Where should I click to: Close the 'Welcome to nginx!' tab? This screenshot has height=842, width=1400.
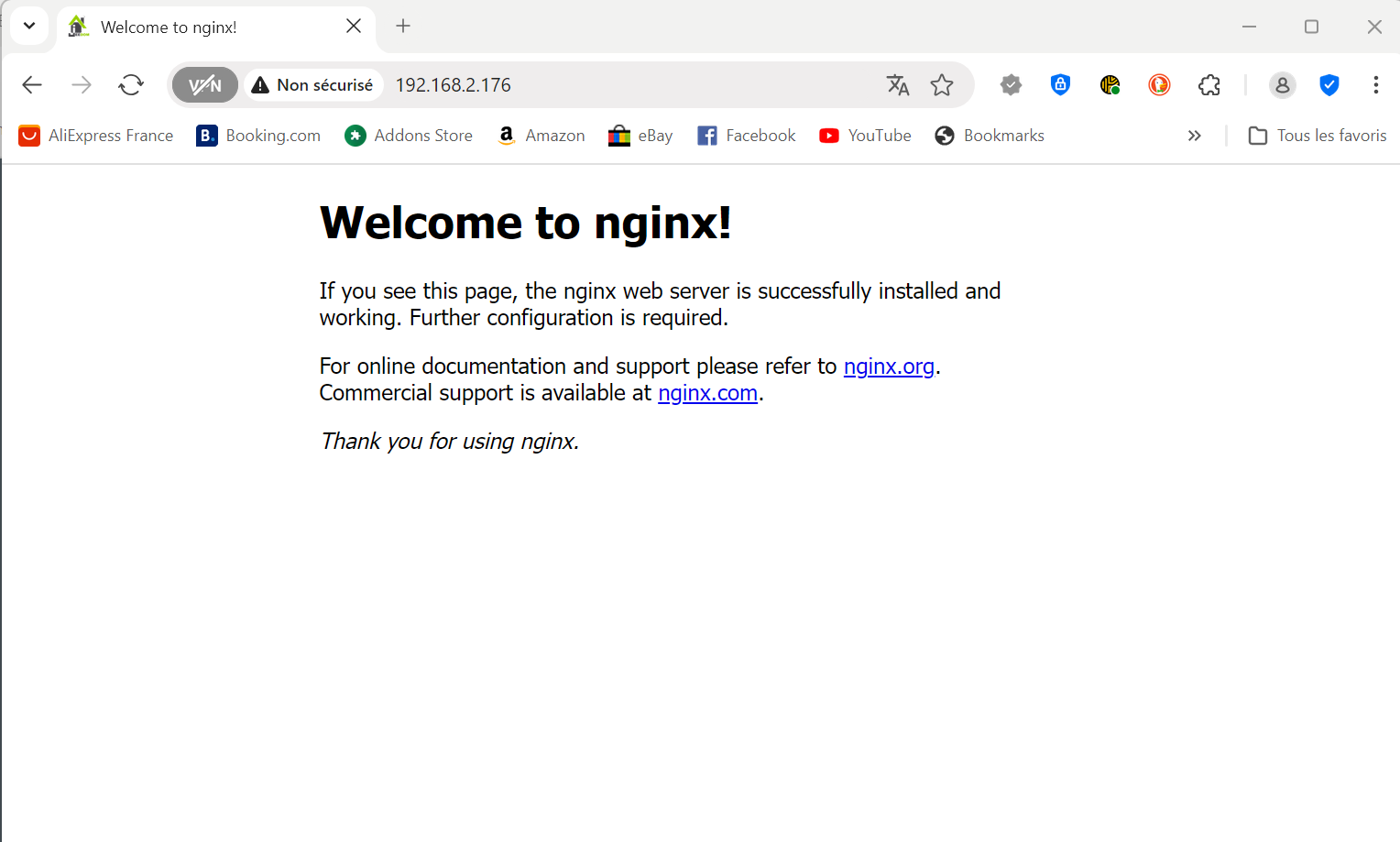[354, 27]
